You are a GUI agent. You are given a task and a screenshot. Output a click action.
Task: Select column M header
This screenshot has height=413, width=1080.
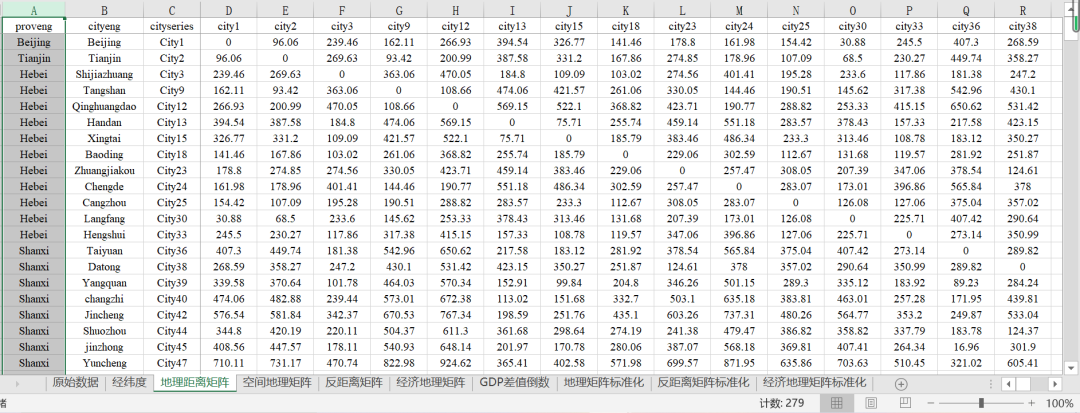tap(739, 10)
